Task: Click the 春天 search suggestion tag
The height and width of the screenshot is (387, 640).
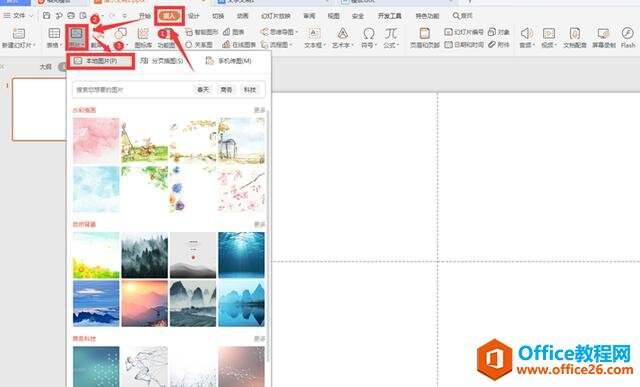Action: (x=203, y=89)
